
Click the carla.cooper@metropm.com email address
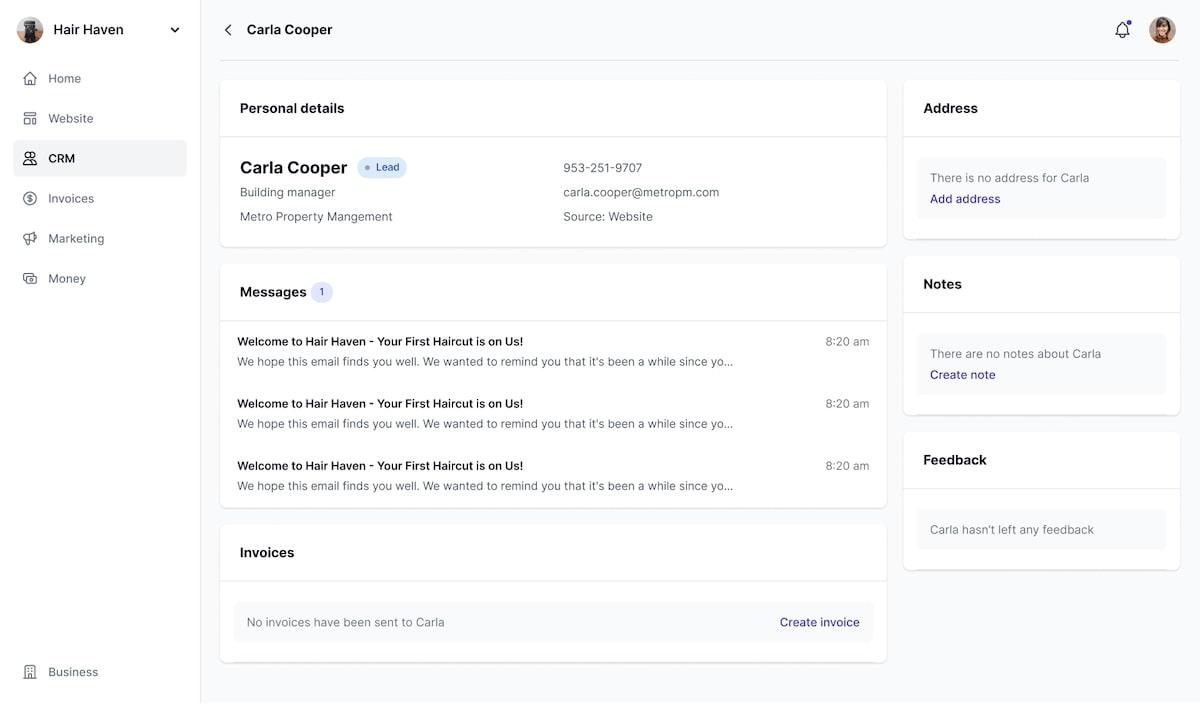[641, 192]
